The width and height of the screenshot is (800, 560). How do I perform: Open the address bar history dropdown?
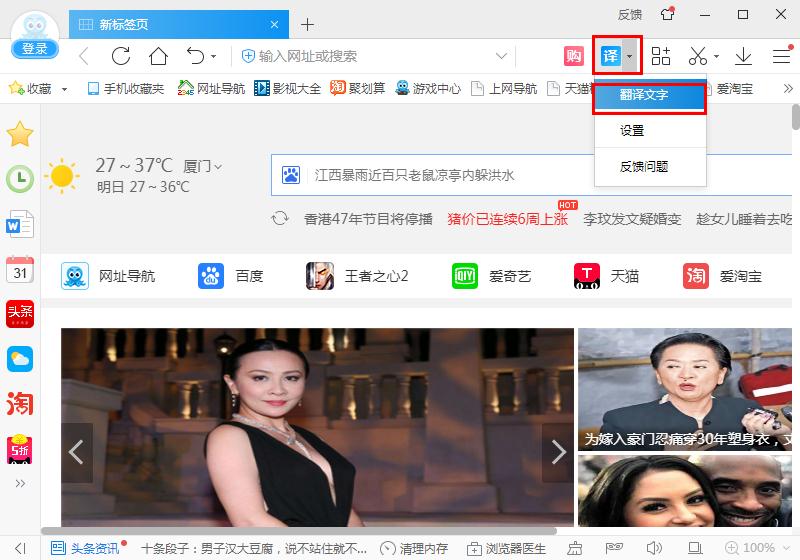pos(502,56)
